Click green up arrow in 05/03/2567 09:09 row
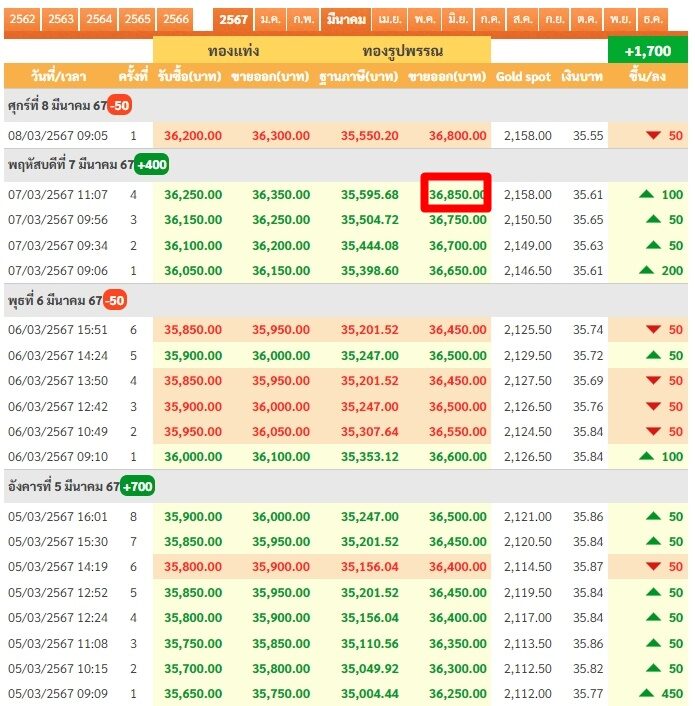Viewport: 695px width, 706px height. tap(646, 693)
